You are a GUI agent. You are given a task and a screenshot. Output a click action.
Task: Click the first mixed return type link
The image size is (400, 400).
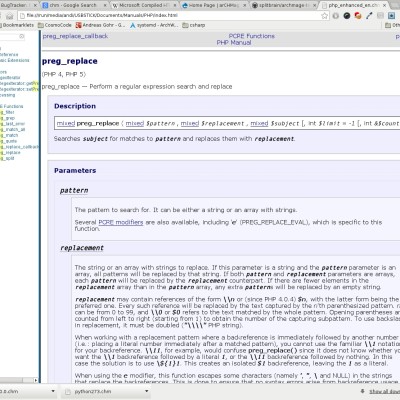[x=66, y=123]
